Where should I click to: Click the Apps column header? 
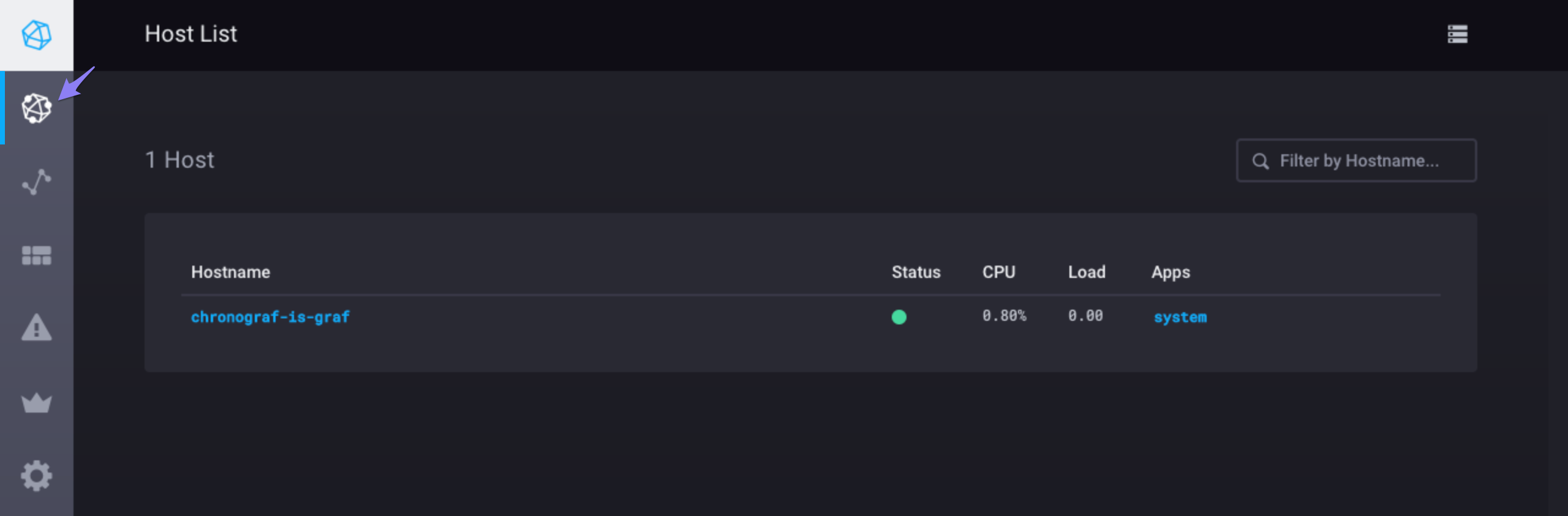1170,272
